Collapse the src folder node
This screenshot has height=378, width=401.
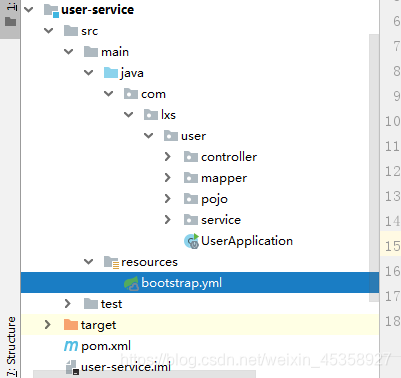click(49, 31)
